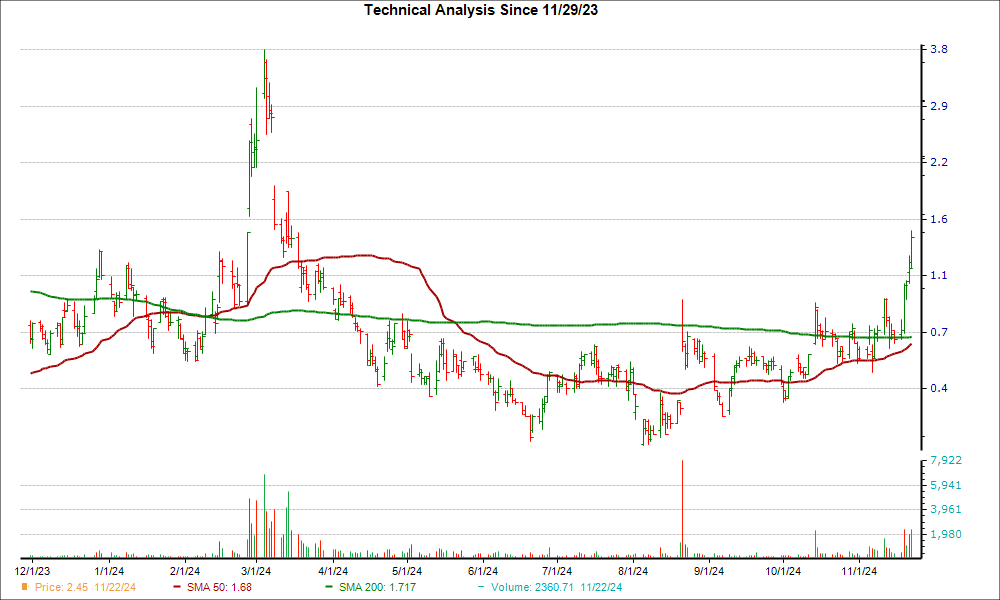1000x600 pixels.
Task: Click the 1.1 price axis label
Action: pos(939,275)
